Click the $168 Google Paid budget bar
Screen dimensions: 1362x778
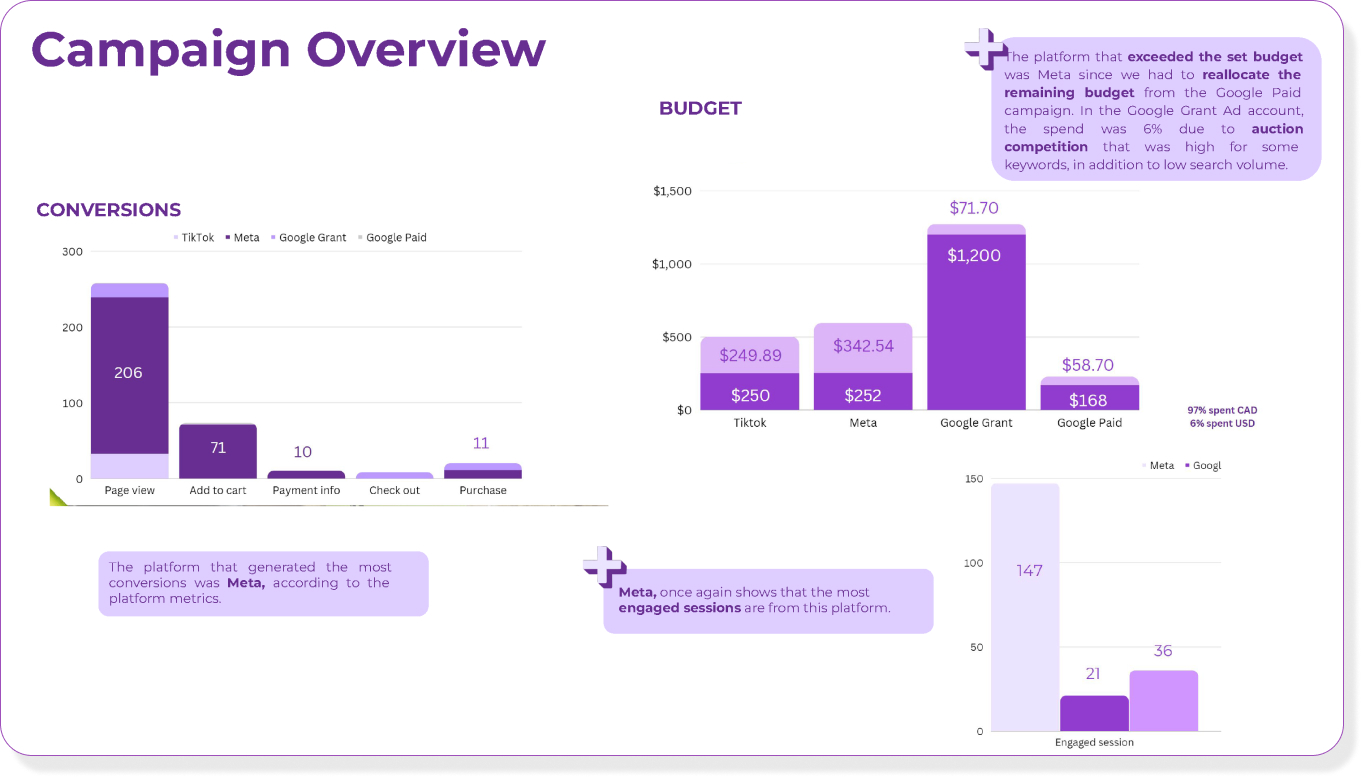tap(1089, 398)
